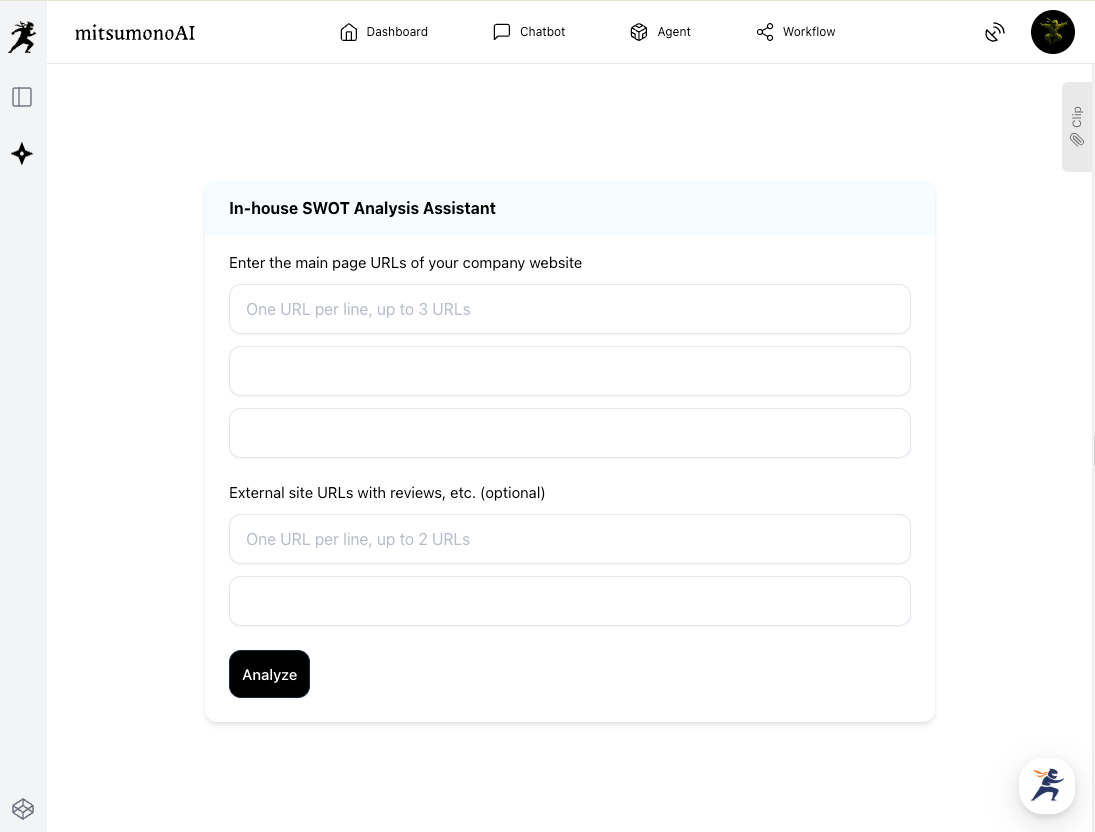
Task: Click the satellite broadcast icon
Action: pyautogui.click(x=994, y=32)
